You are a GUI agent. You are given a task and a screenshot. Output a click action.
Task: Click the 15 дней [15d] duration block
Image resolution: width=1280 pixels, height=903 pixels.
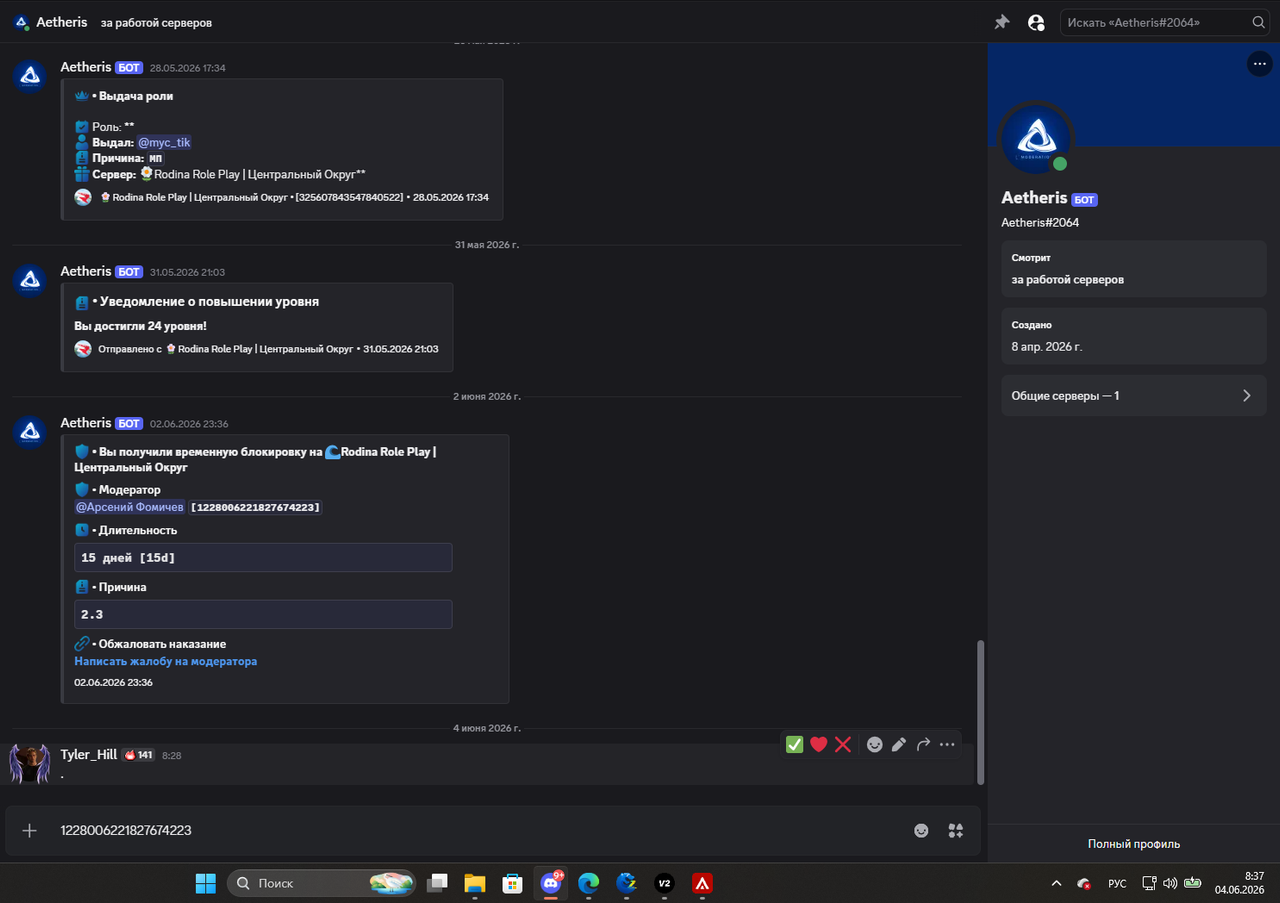point(263,557)
